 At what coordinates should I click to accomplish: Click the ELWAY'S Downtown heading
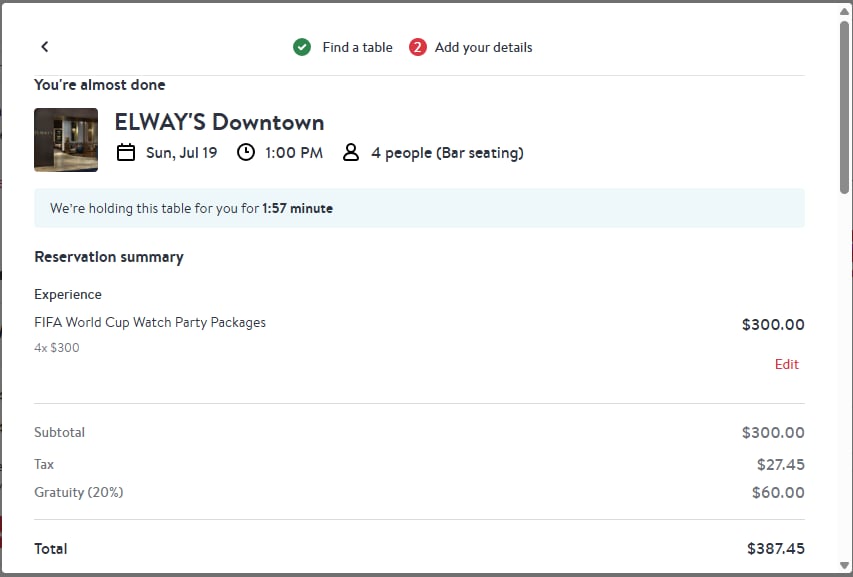(x=219, y=122)
